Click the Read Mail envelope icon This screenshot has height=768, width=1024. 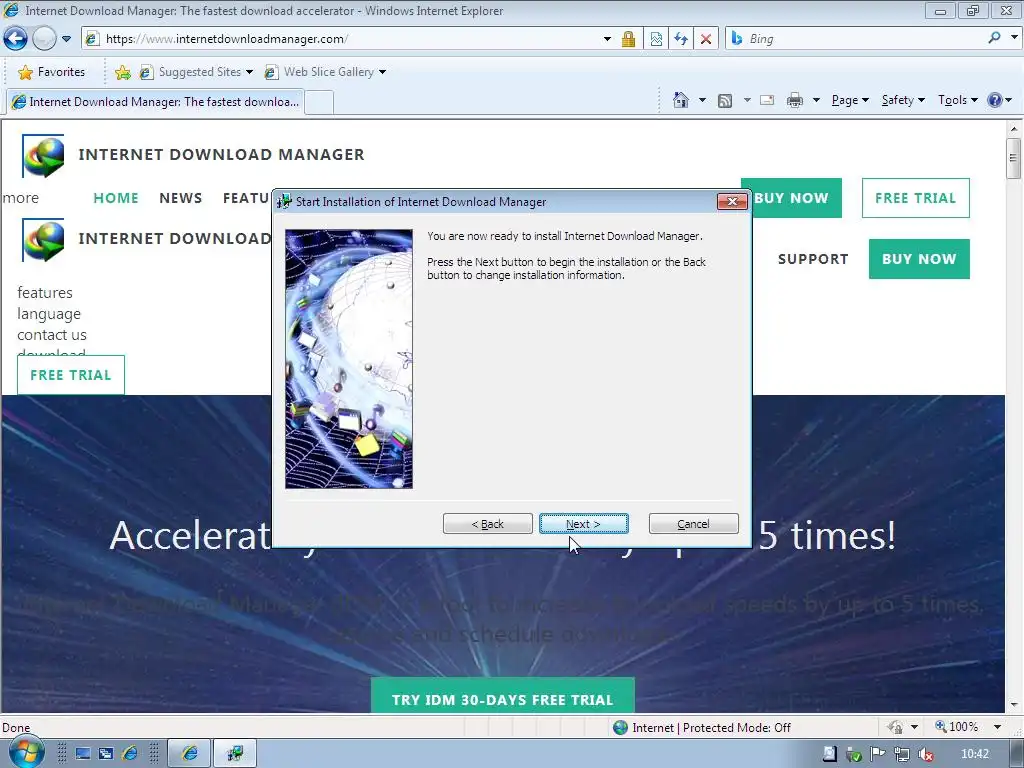pyautogui.click(x=767, y=100)
